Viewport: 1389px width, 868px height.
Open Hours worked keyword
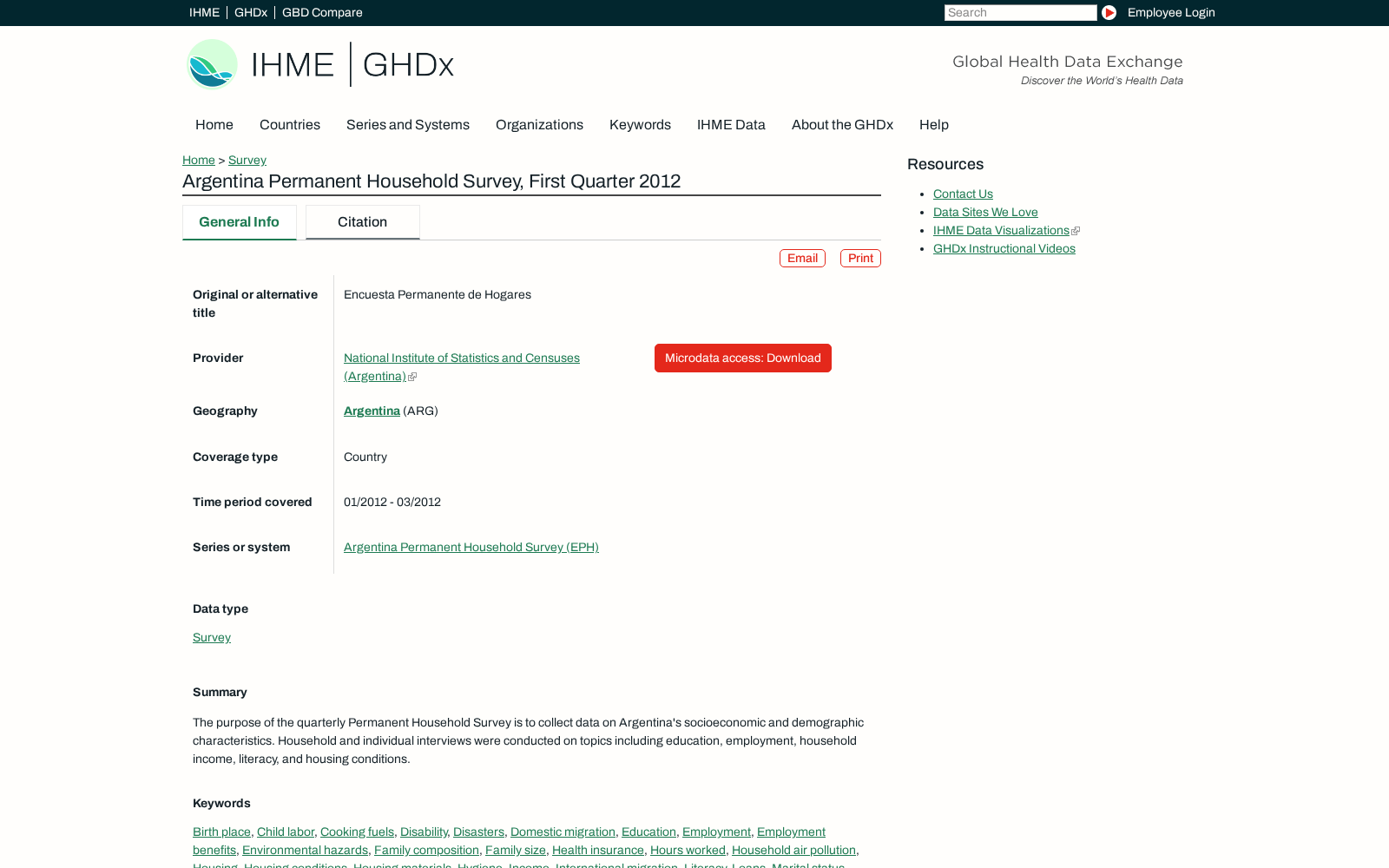[x=688, y=850]
